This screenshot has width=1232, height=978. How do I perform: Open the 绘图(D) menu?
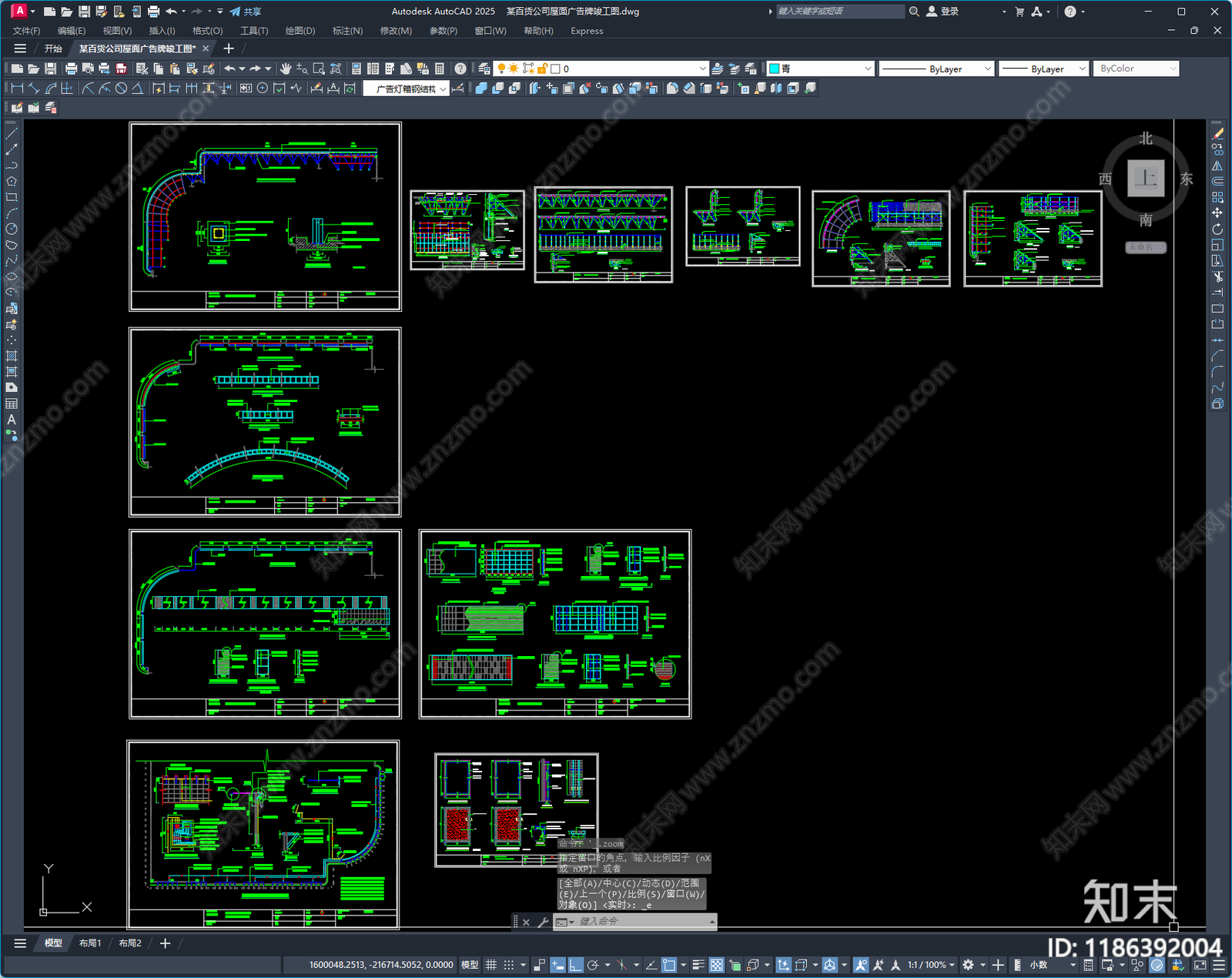click(300, 31)
